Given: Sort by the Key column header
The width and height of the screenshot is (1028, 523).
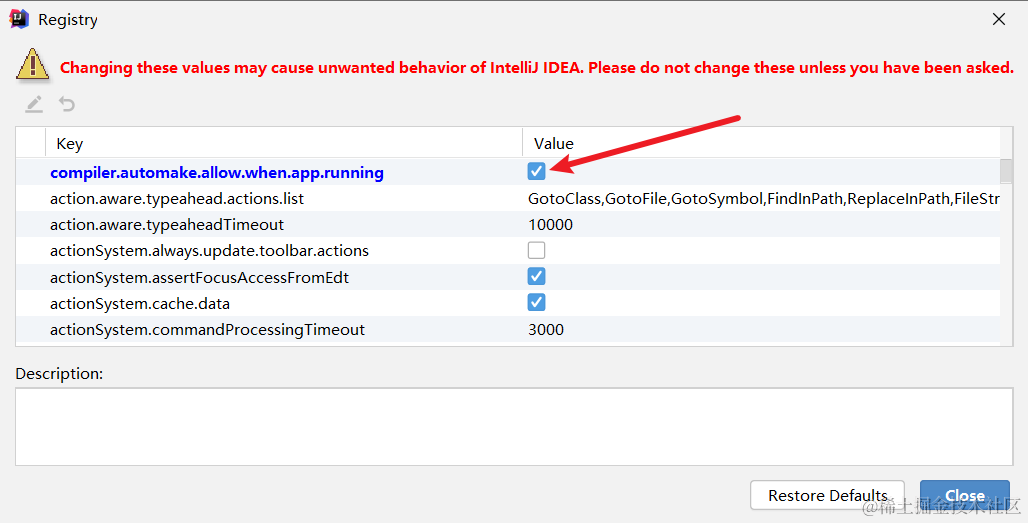Looking at the screenshot, I should [x=284, y=143].
